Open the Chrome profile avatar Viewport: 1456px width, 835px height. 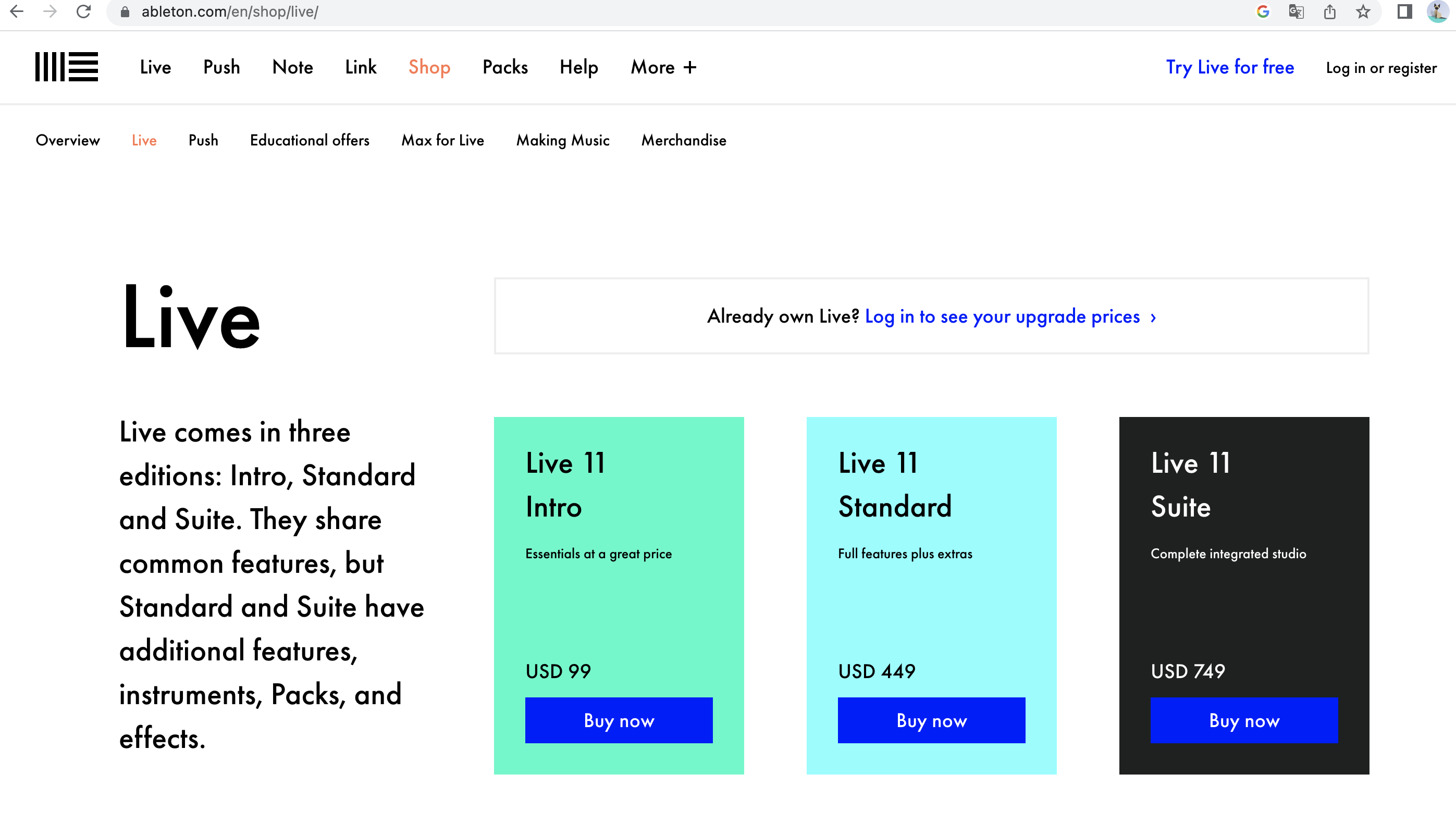(x=1437, y=12)
